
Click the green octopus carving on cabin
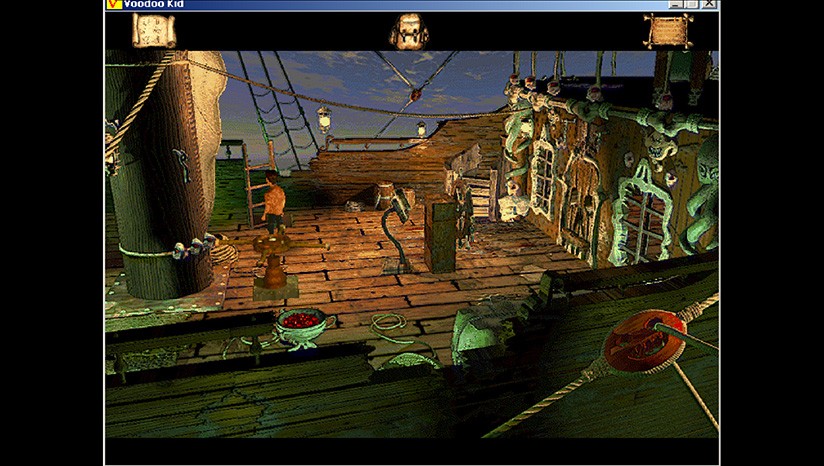[x=702, y=194]
